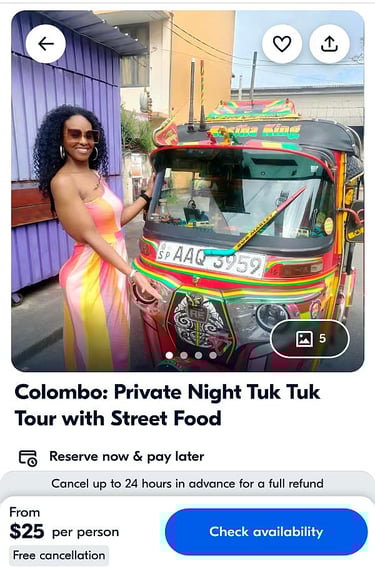Viewport: 375px width, 568px height.
Task: Select the first carousel dot
Action: coord(169,355)
